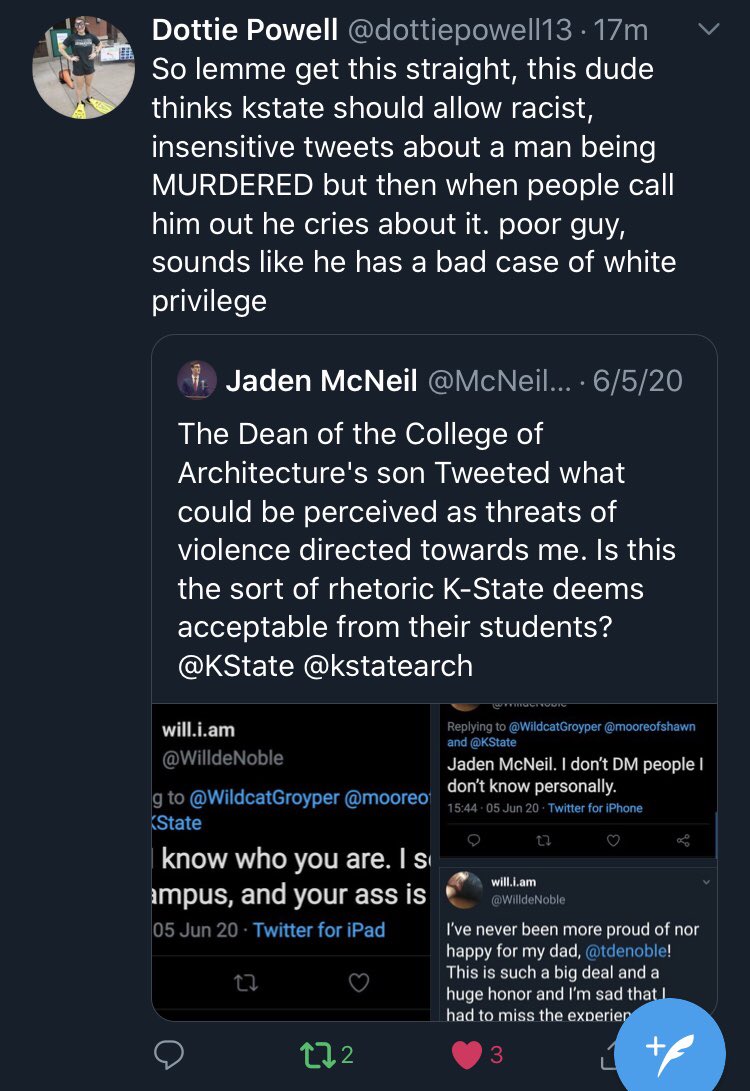Reply to Dottie Powell's tweet
The width and height of the screenshot is (750, 1091).
[168, 1054]
